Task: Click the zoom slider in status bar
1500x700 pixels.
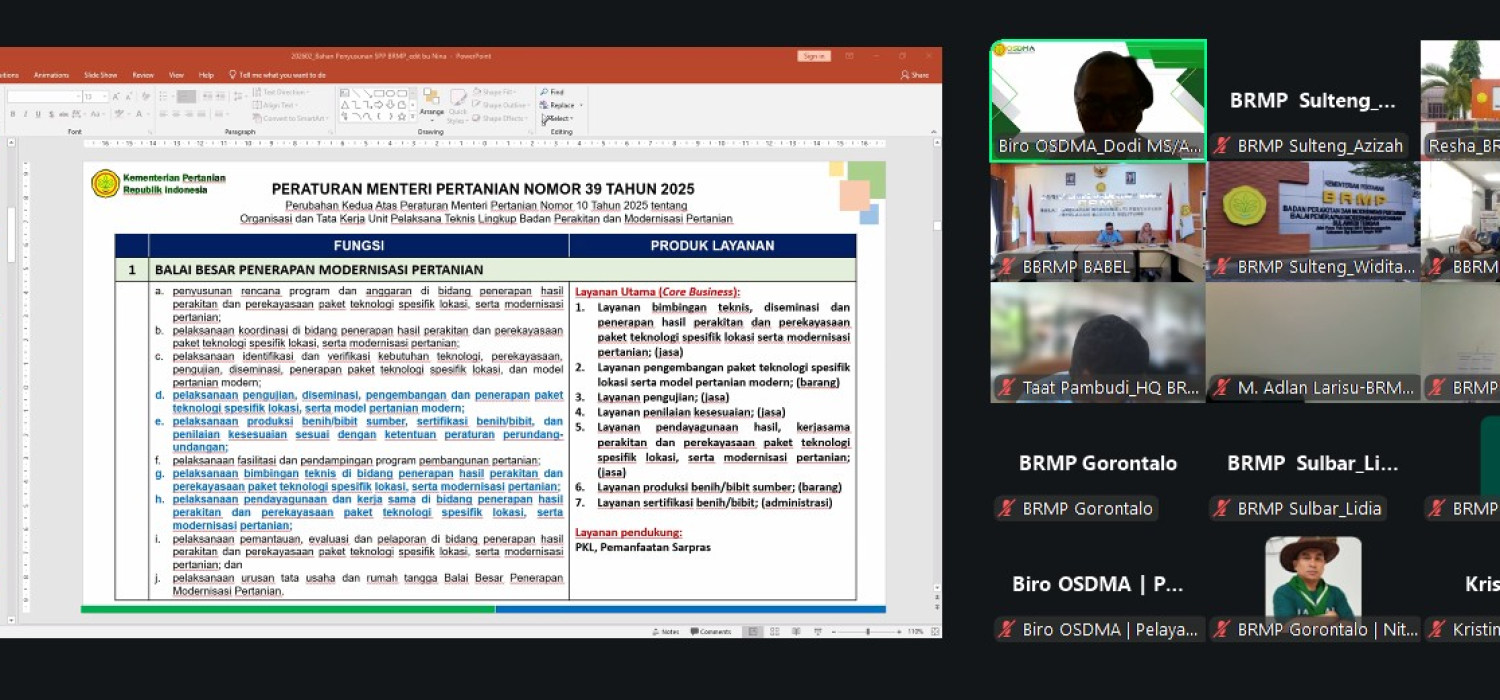Action: pos(867,632)
